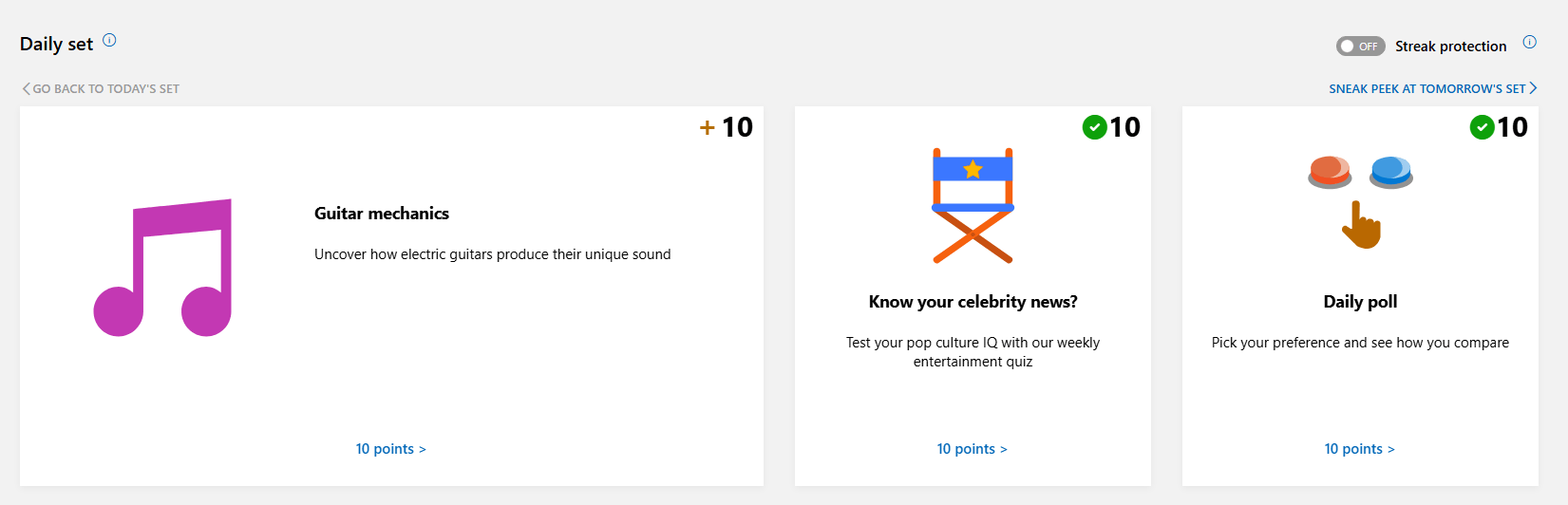The width and height of the screenshot is (1568, 505).
Task: Click the director's chair icon
Action: pyautogui.click(x=973, y=205)
